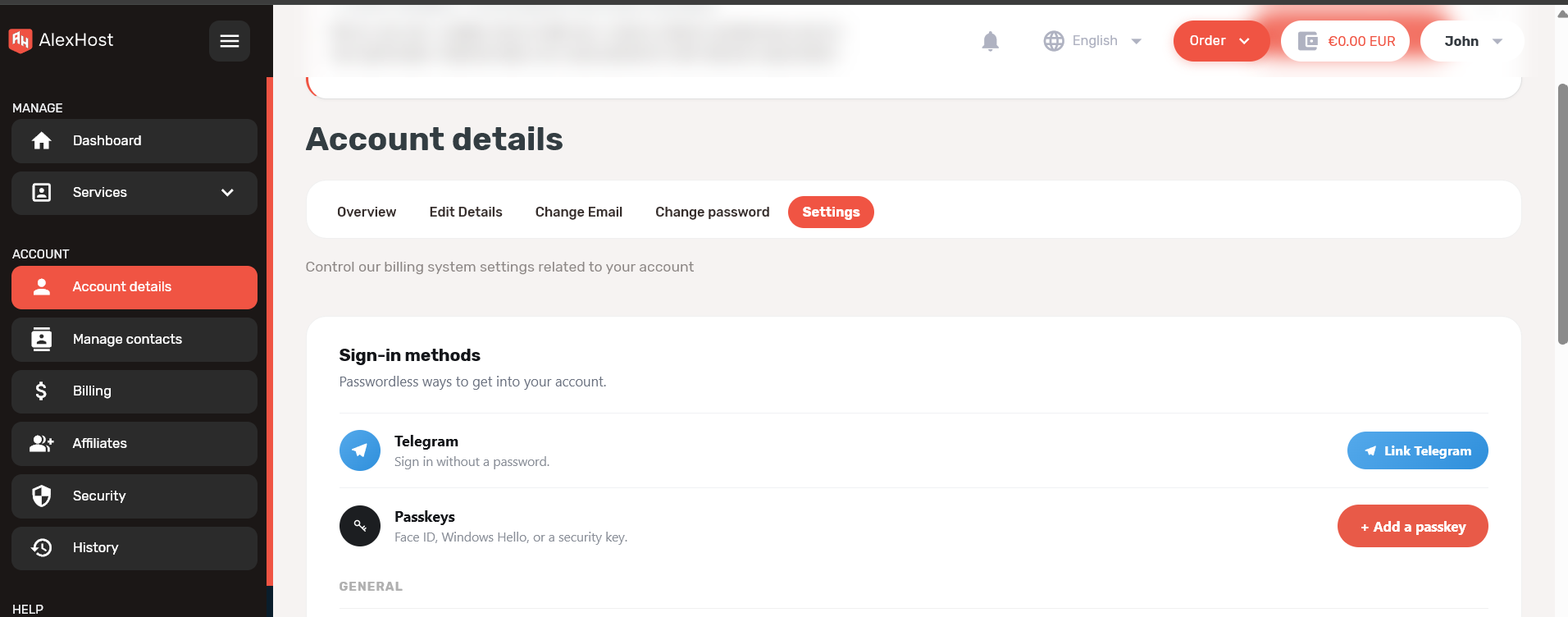This screenshot has width=1568, height=617.
Task: Click the Passkeys key icon
Action: coord(360,526)
